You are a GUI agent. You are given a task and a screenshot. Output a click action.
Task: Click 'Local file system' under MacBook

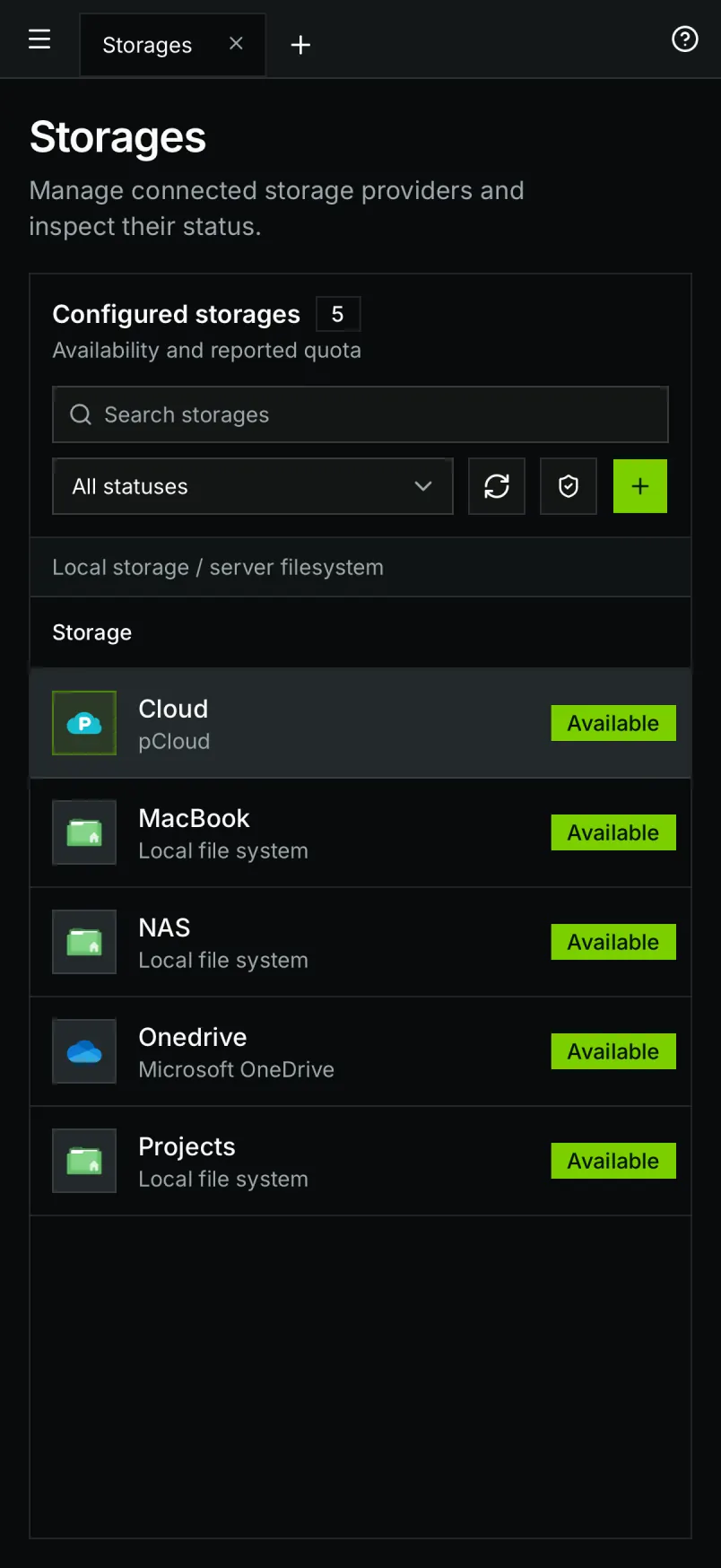(223, 850)
